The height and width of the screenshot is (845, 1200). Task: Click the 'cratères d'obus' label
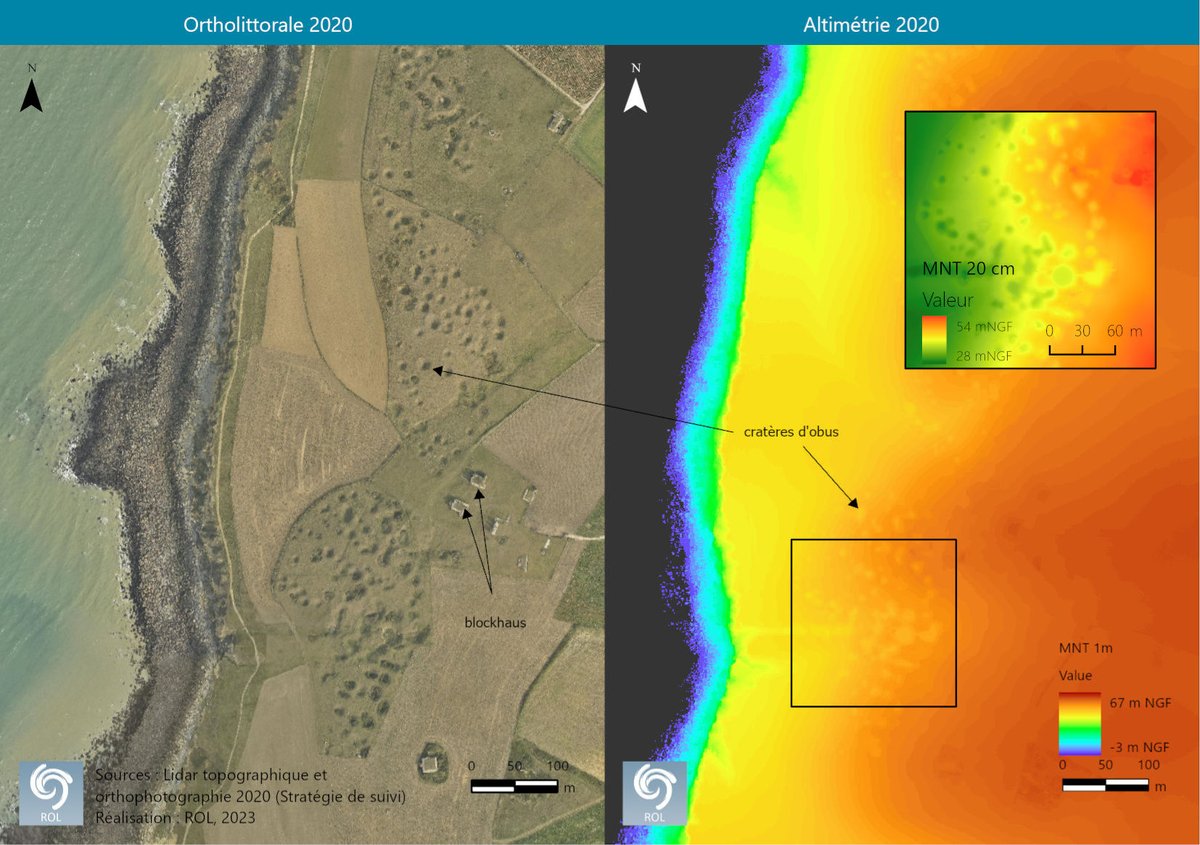[x=790, y=432]
